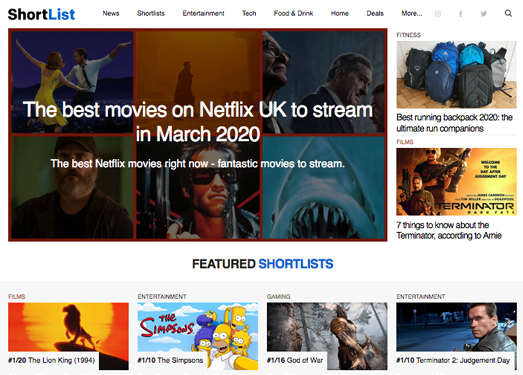523x375 pixels.
Task: Click the Terminator Dark Fate poster thumbnail
Action: (x=456, y=182)
